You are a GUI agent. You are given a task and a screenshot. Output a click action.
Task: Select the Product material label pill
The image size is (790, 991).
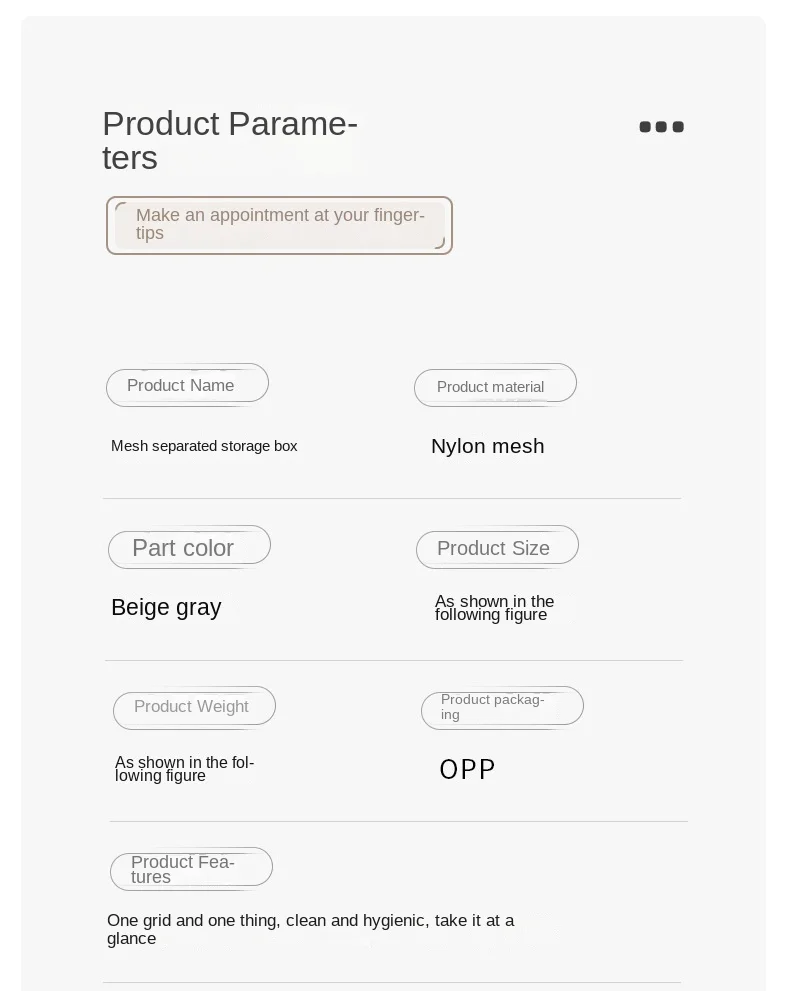coord(495,386)
